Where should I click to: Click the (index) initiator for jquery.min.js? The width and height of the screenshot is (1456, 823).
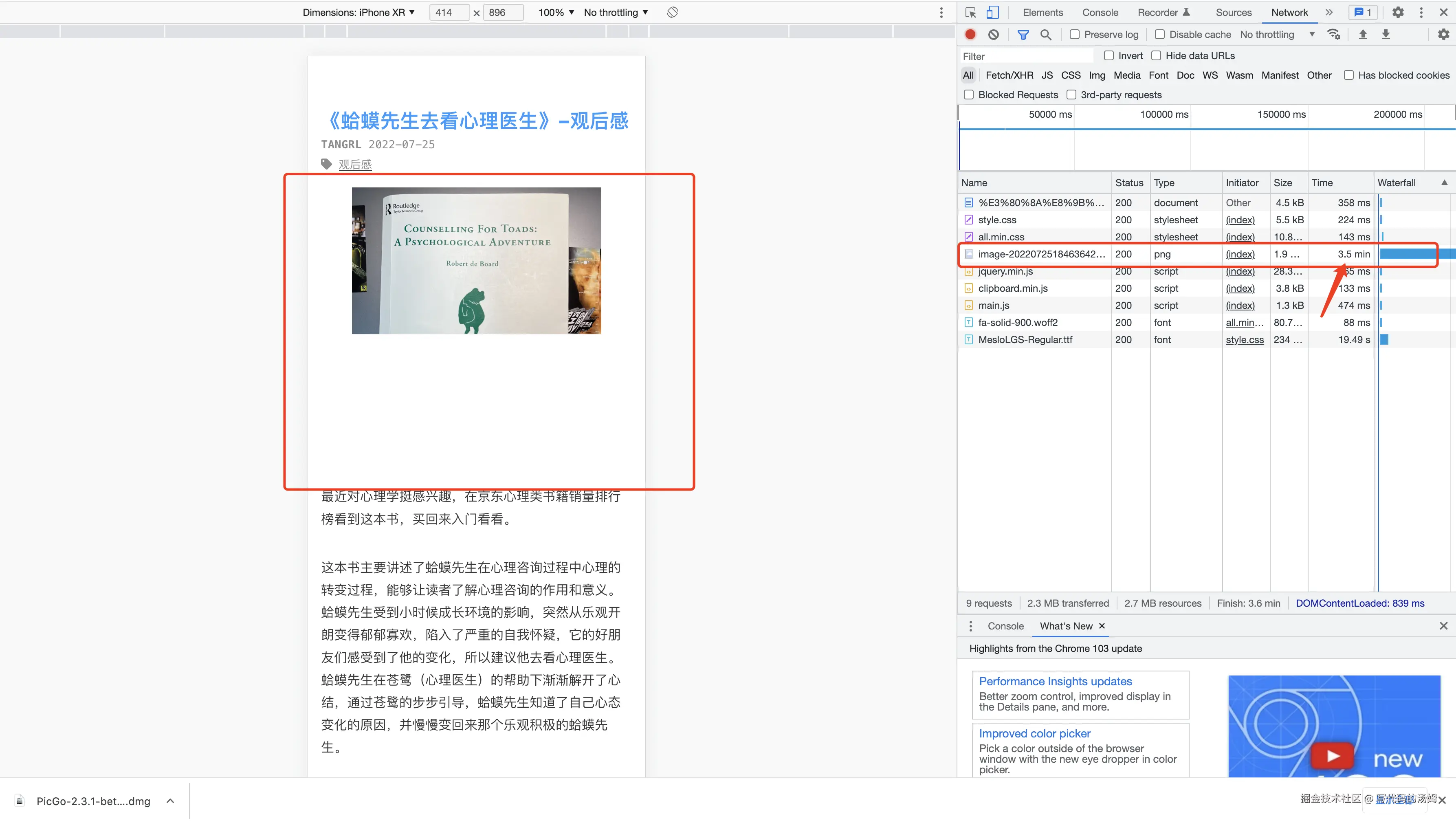click(1240, 271)
